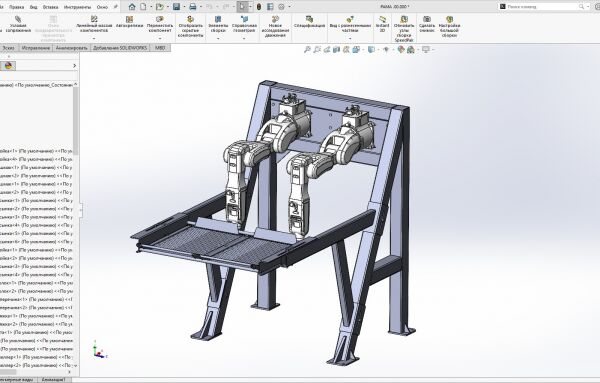Open the Вид menu
The image size is (600, 383).
[x=34, y=7]
